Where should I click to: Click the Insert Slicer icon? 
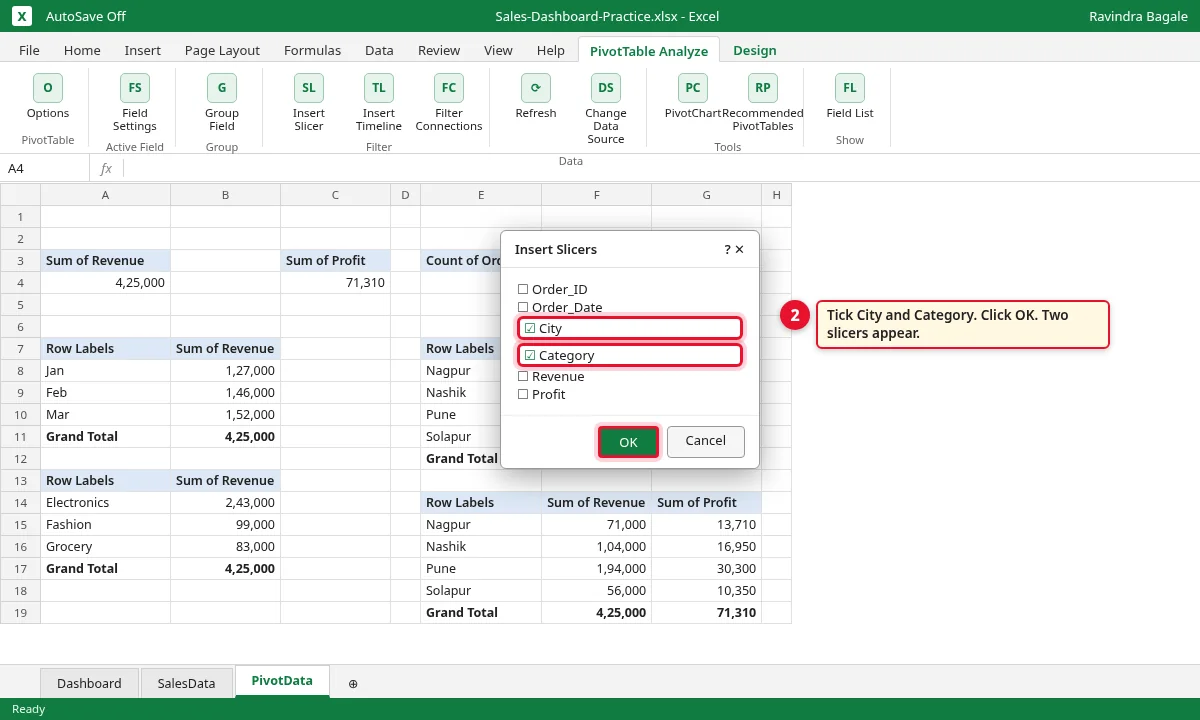[309, 88]
